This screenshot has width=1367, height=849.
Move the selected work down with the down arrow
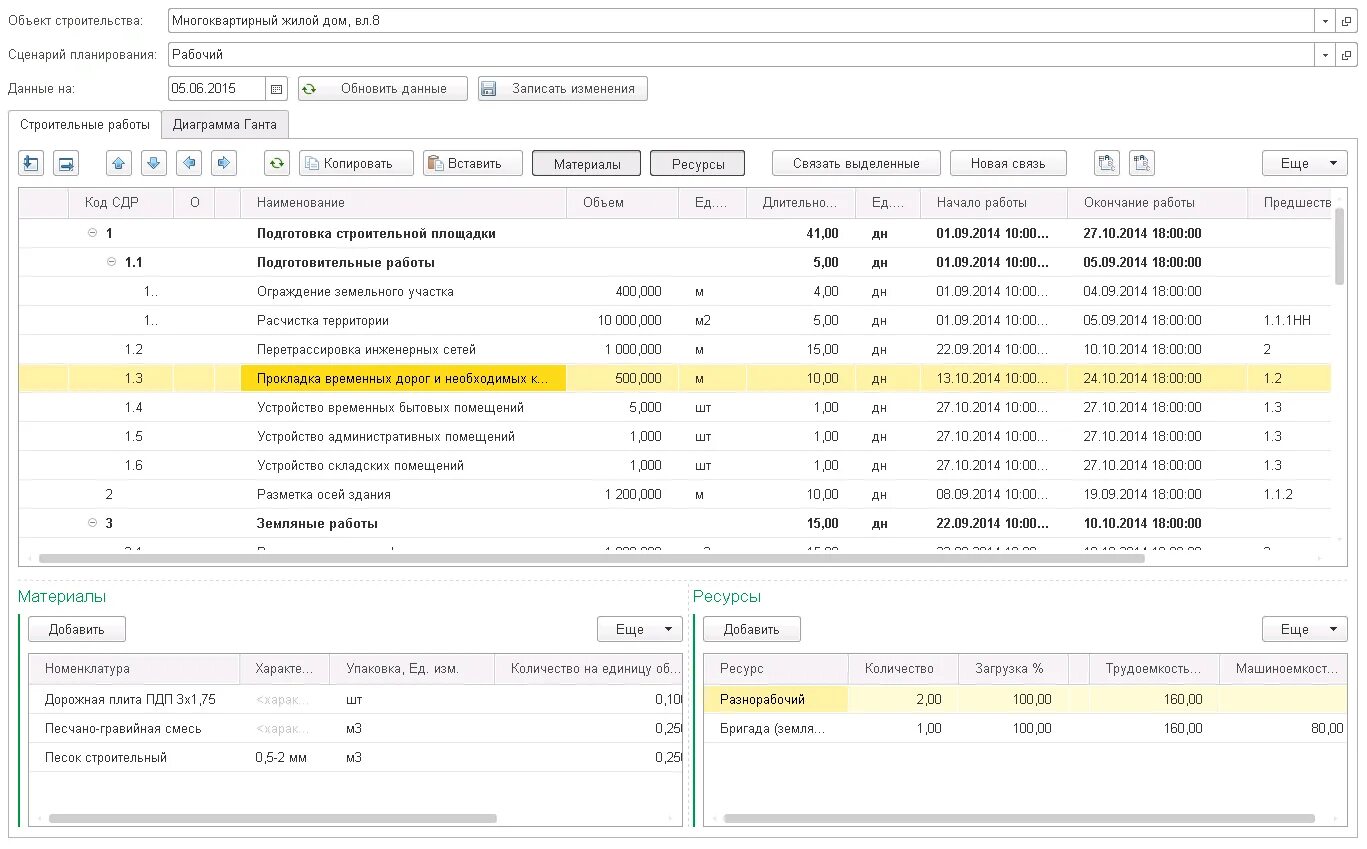(x=153, y=163)
